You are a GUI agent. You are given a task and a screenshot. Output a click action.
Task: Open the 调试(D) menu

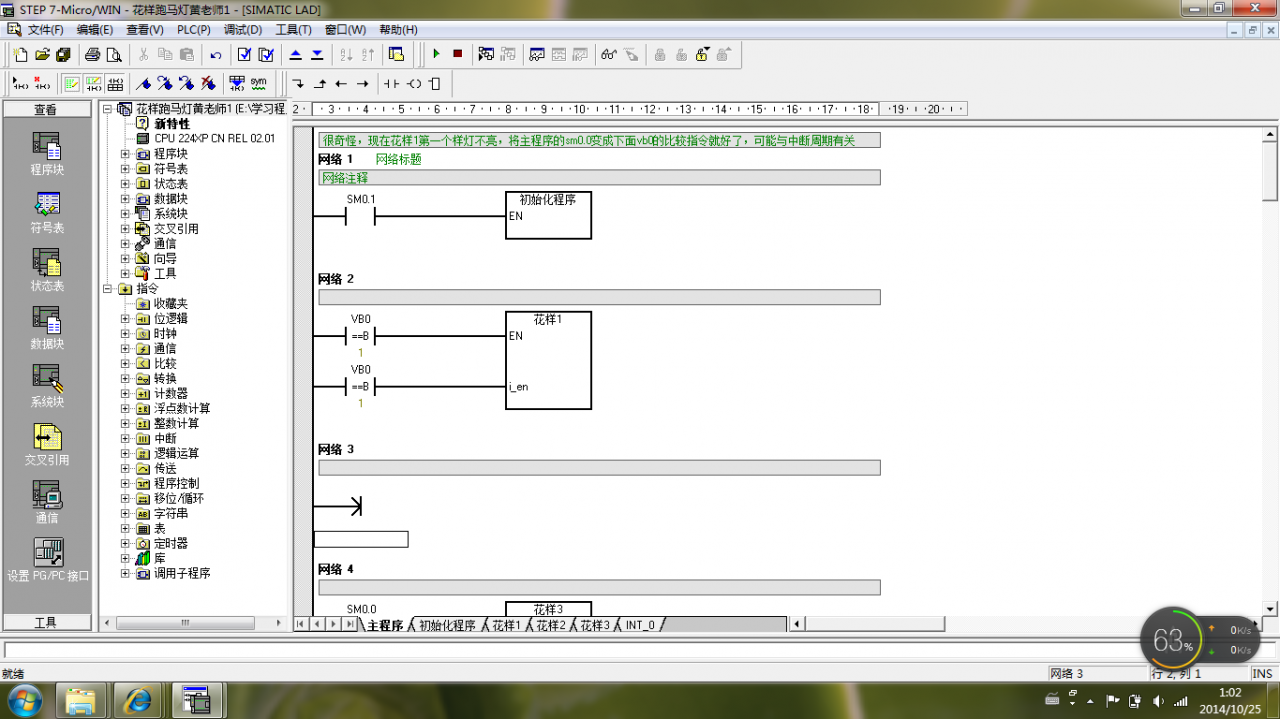pos(243,30)
